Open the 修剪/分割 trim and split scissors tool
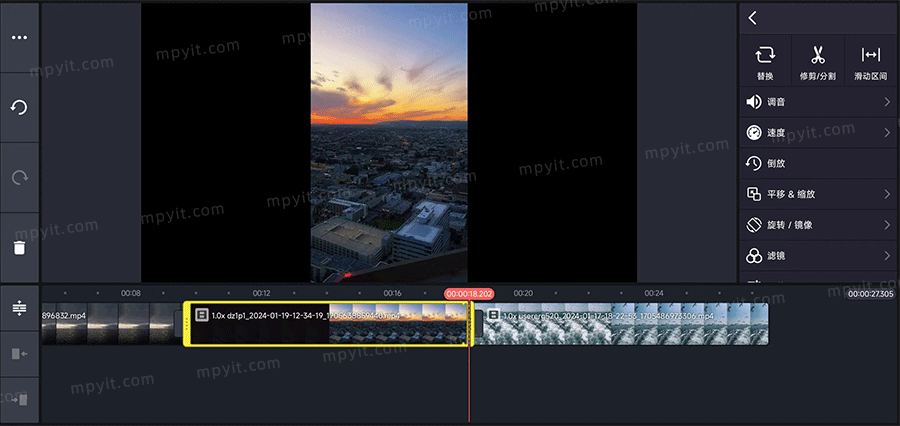900x426 pixels. (817, 62)
